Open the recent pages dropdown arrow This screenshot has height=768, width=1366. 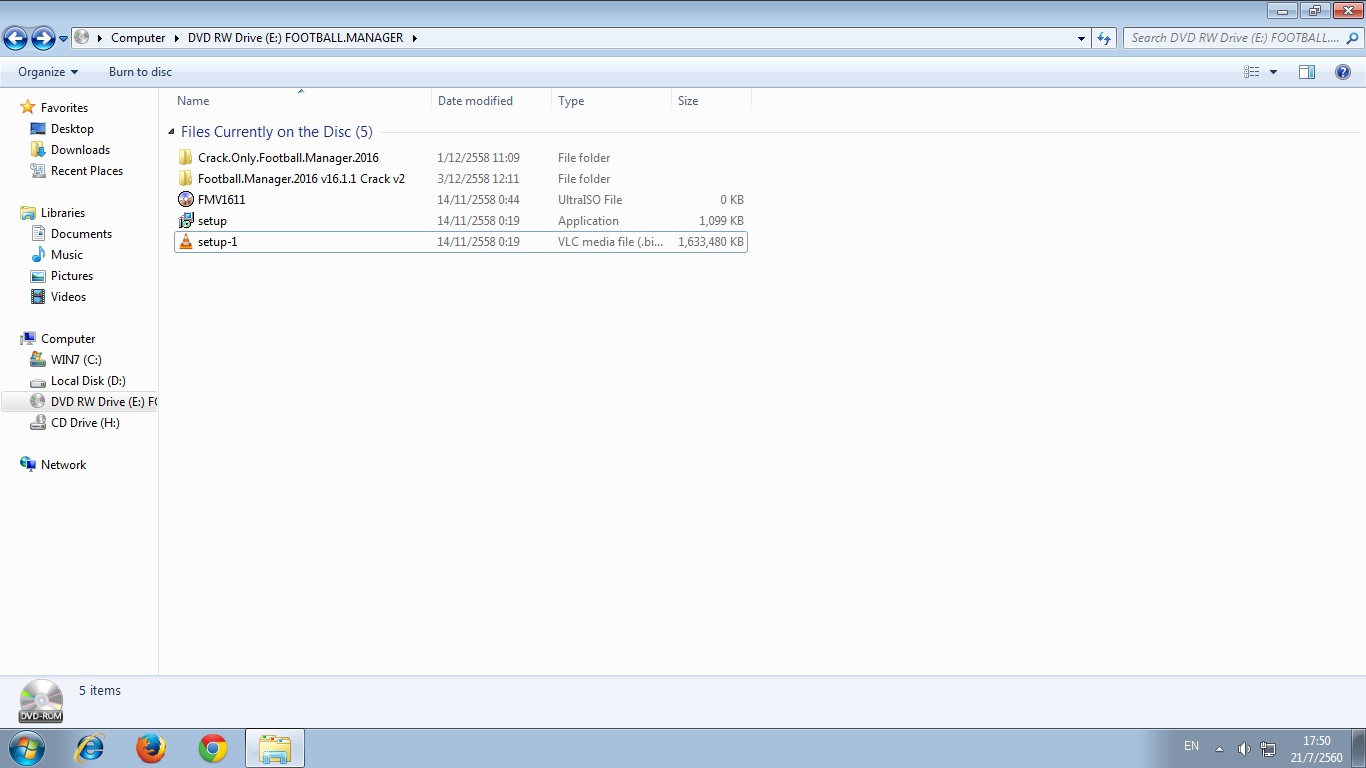point(64,39)
